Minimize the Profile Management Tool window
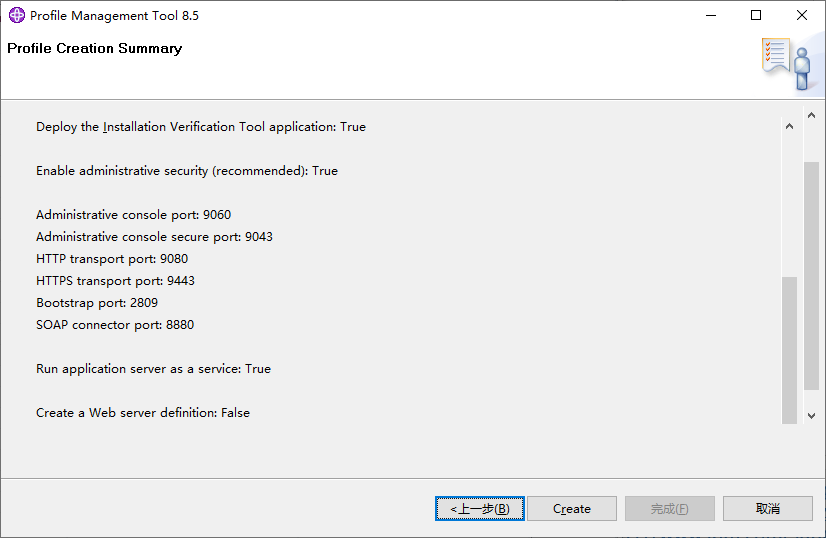This screenshot has height=538, width=826. pyautogui.click(x=710, y=16)
